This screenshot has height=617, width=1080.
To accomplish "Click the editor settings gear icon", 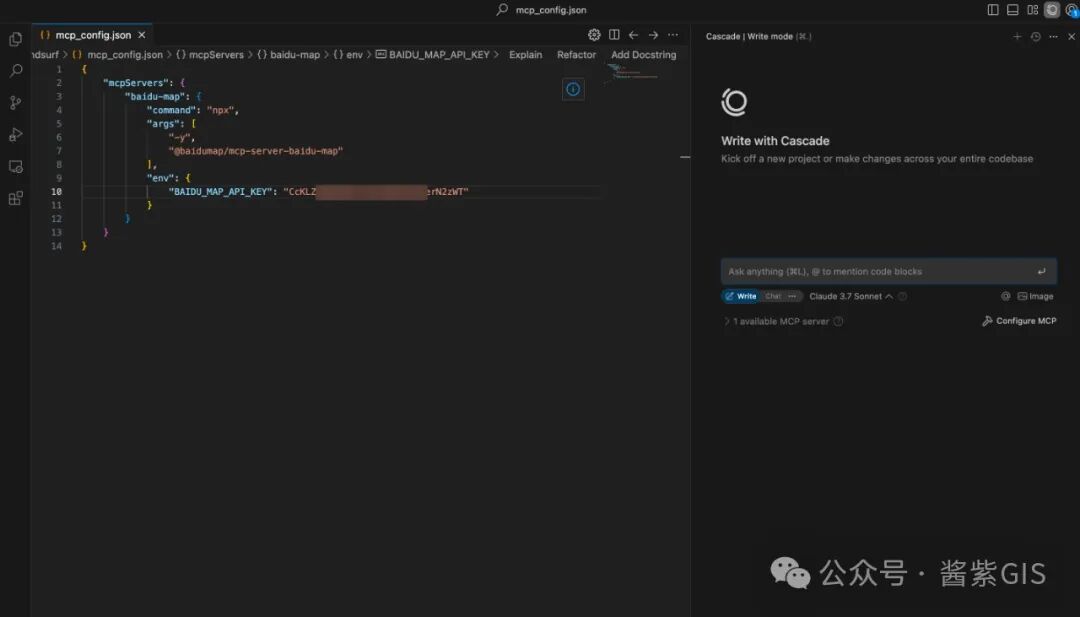I will [x=594, y=34].
